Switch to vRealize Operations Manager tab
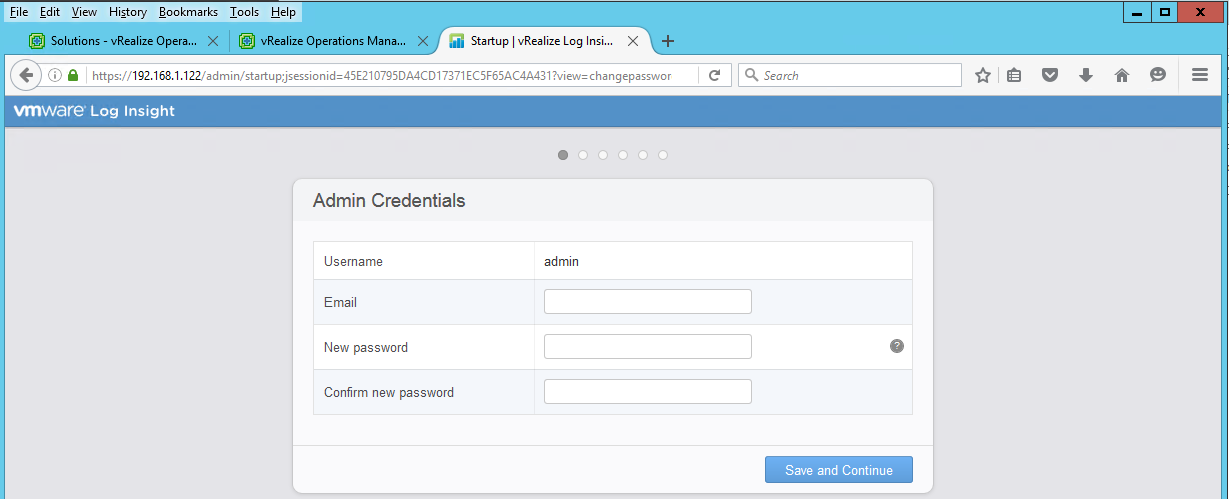The image size is (1229, 499). pyautogui.click(x=333, y=42)
